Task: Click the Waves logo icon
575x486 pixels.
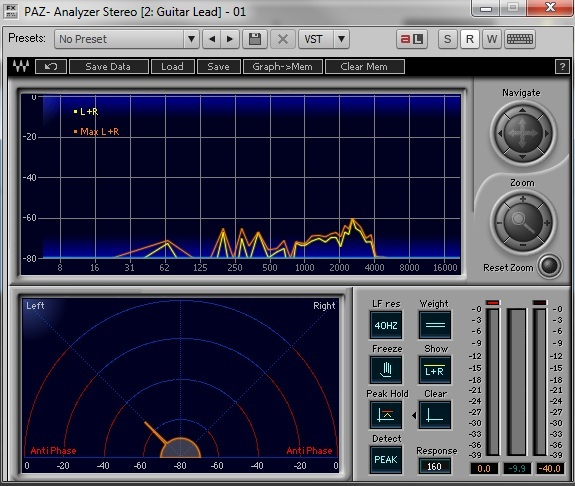Action: [x=21, y=66]
